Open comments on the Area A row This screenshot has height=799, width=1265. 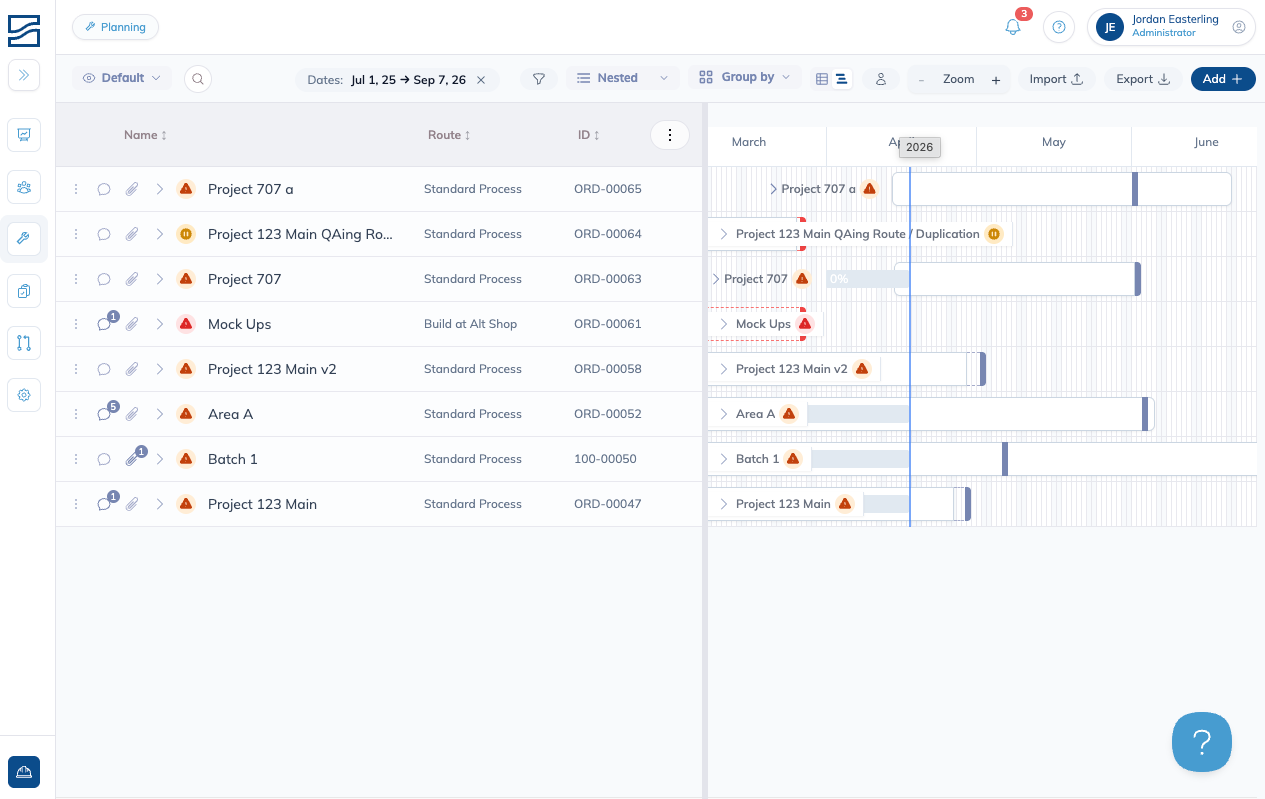click(104, 414)
